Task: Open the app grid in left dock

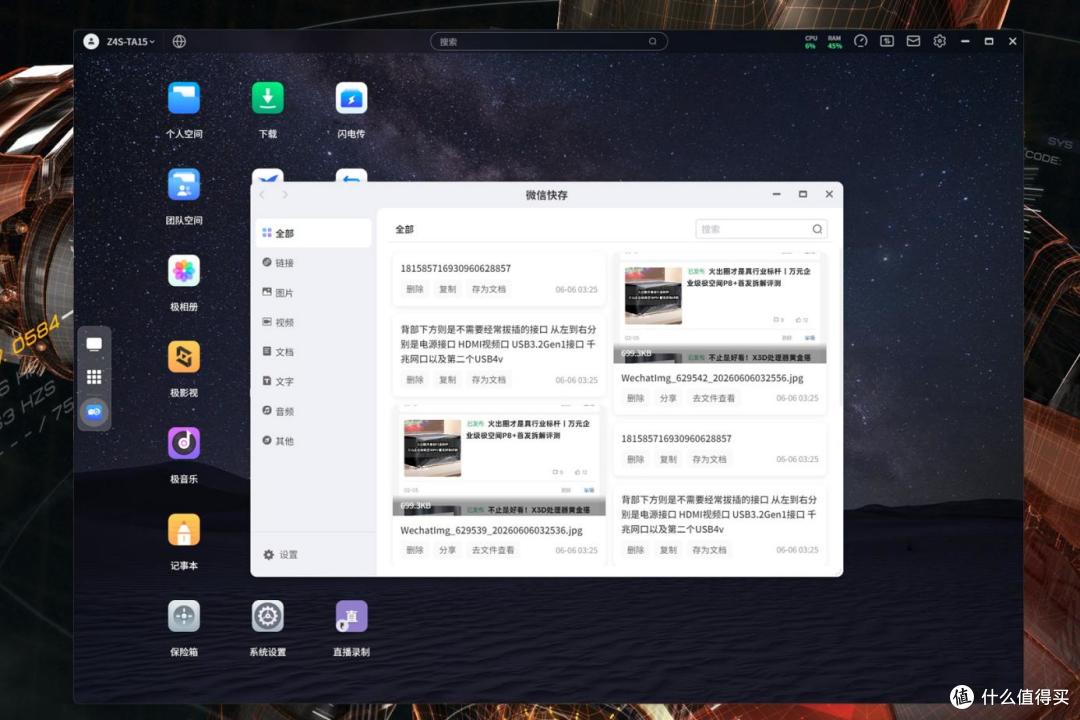Action: click(x=94, y=377)
